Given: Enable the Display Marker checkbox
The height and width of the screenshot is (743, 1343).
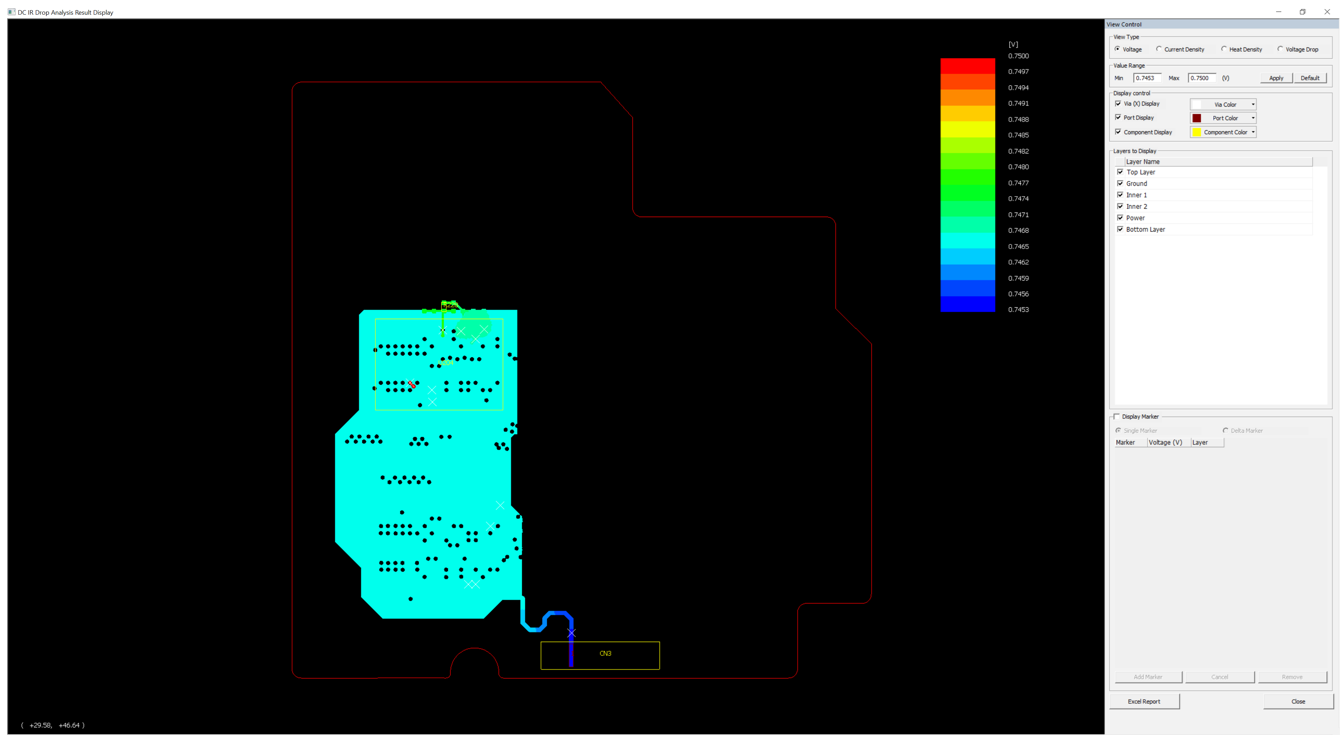Looking at the screenshot, I should 1117,417.
